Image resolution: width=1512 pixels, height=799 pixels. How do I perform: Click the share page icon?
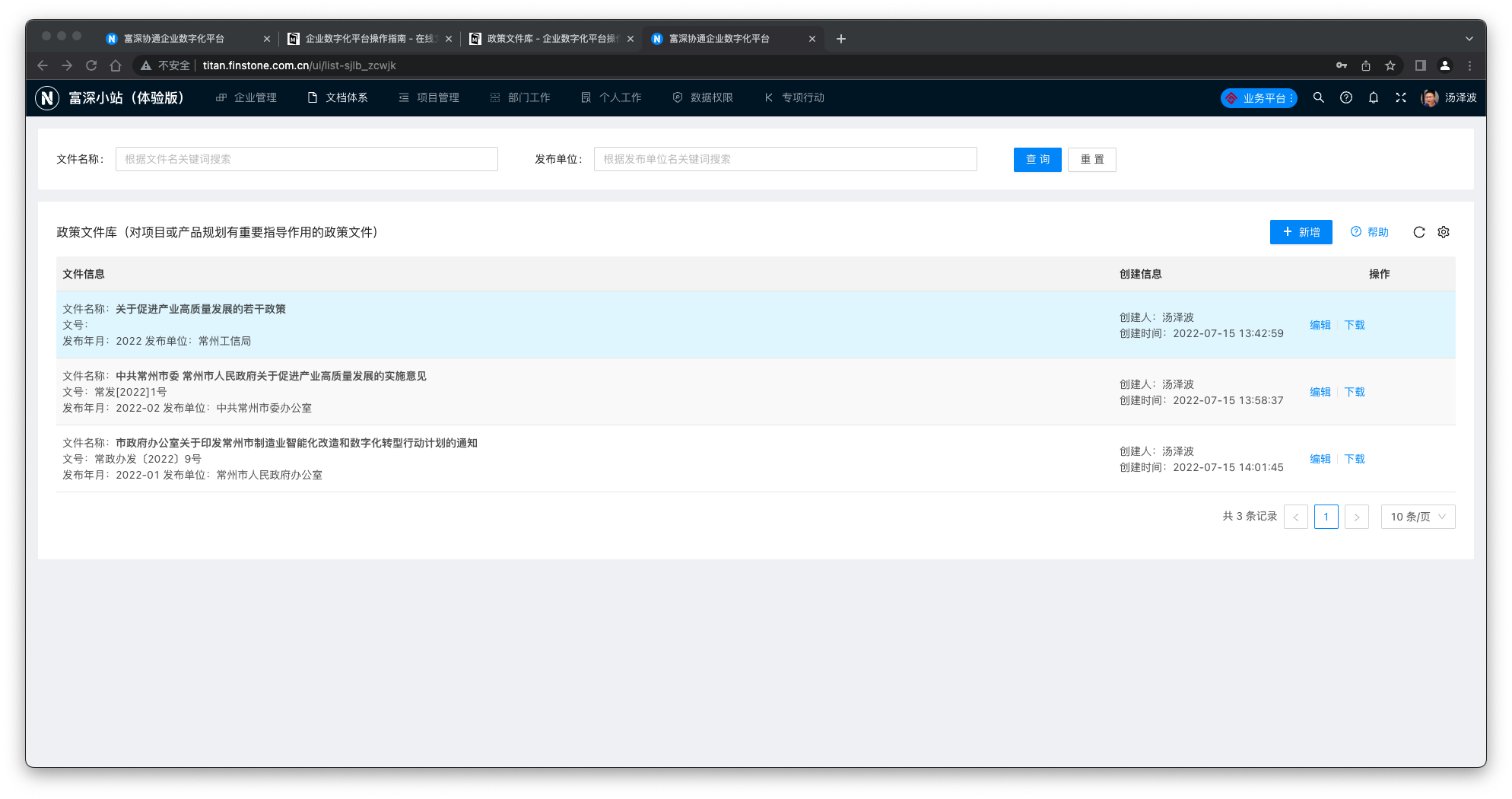(1366, 65)
